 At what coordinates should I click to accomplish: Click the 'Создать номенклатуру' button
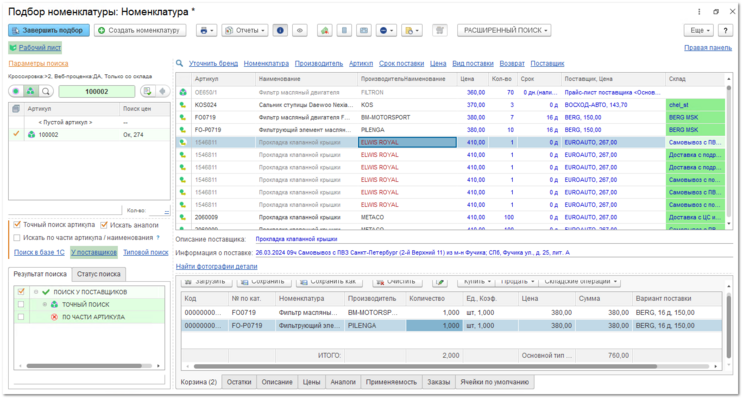coord(140,30)
